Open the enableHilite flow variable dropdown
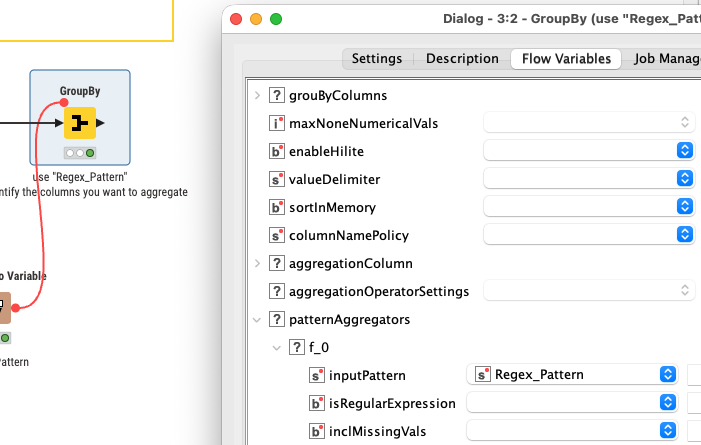Viewport: 701px width, 445px height. [588, 151]
